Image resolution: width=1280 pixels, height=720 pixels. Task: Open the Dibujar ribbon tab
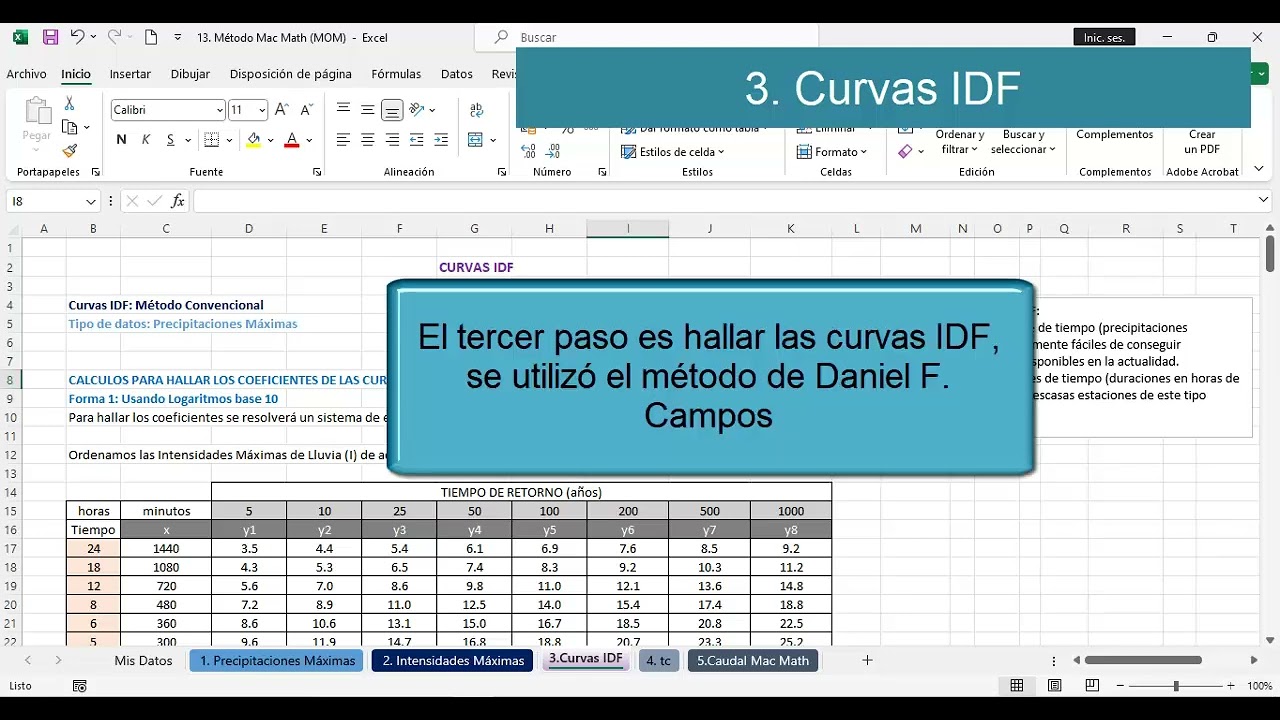coord(190,74)
